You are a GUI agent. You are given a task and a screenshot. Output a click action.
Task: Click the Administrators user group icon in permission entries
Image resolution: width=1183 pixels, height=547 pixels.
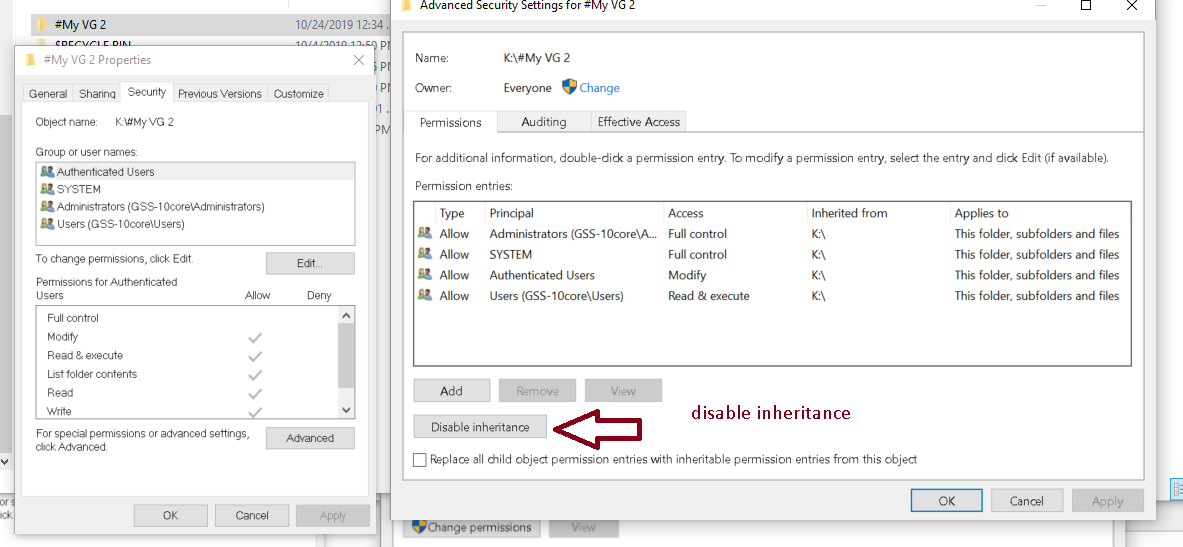pos(425,234)
